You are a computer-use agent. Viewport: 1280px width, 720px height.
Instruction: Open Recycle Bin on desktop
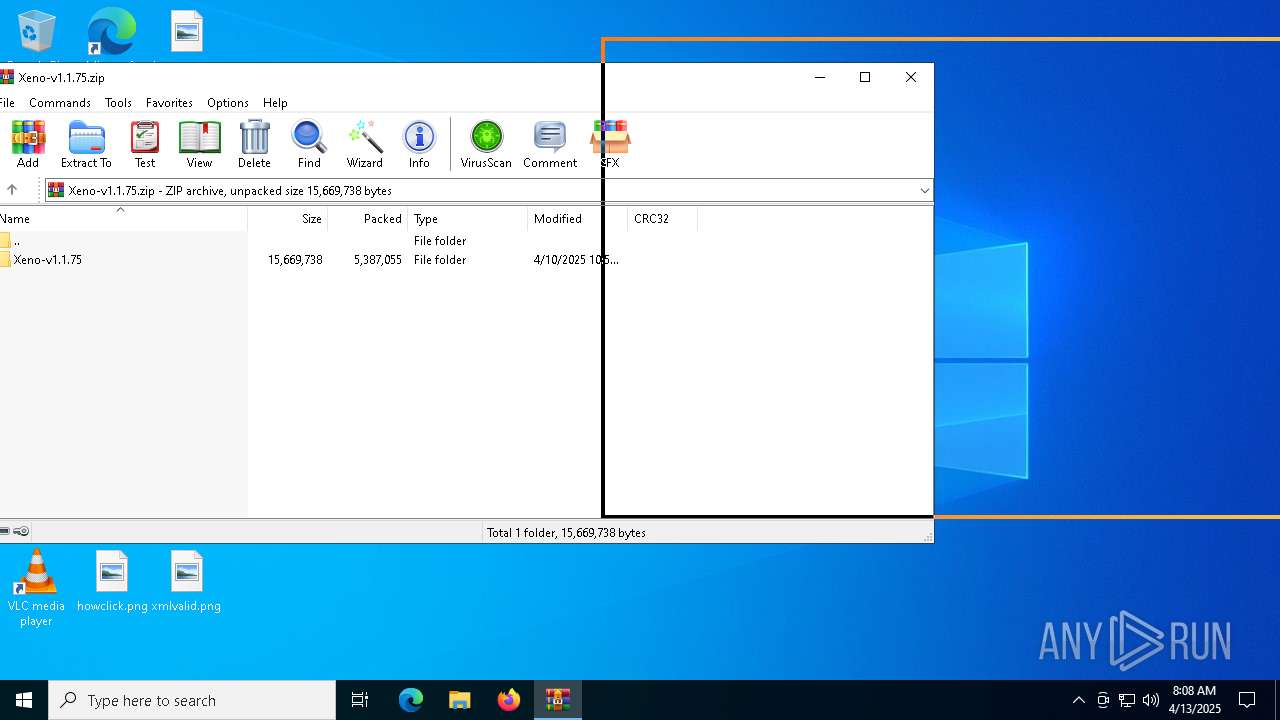36,33
